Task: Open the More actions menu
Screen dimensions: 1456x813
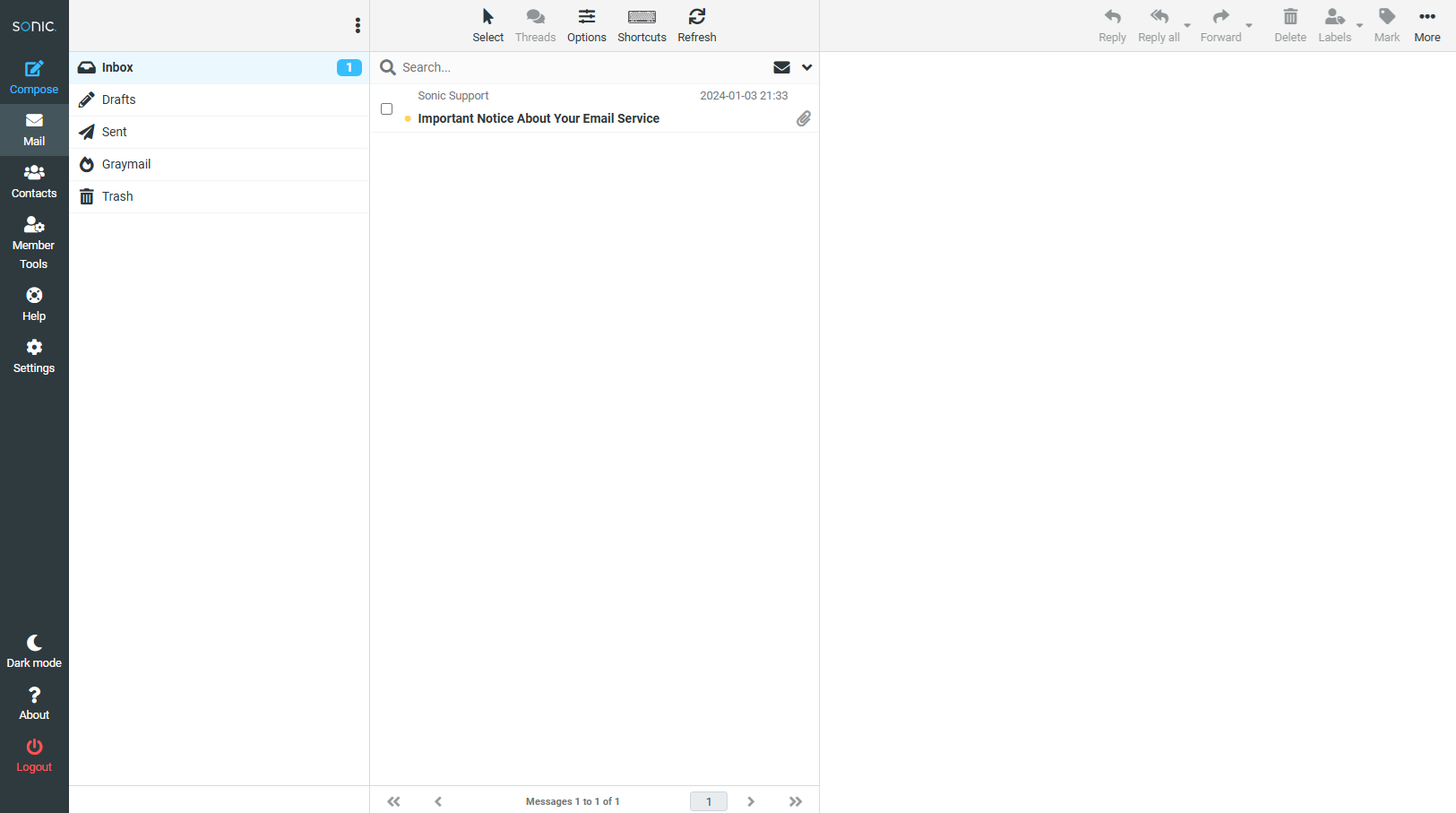Action: [x=1427, y=26]
